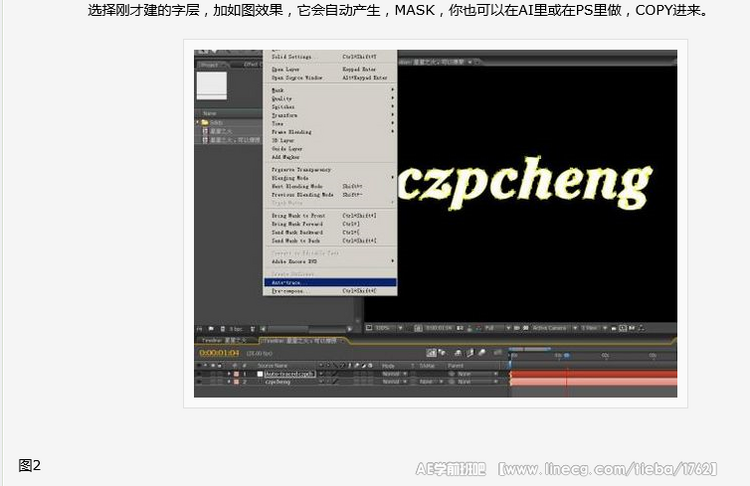Click the Name column header in Project

[210, 113]
